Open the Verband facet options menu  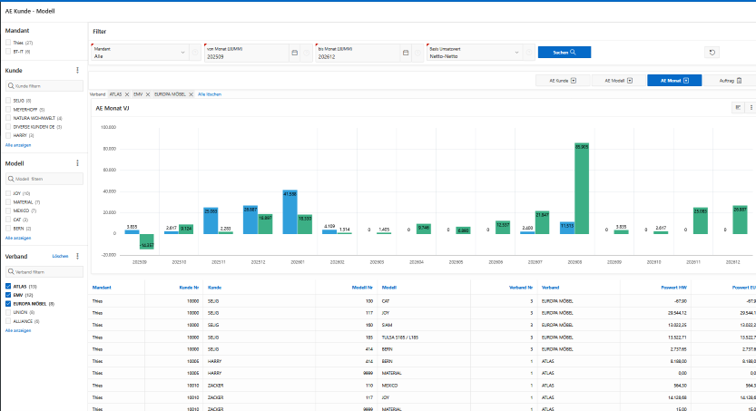[78, 257]
